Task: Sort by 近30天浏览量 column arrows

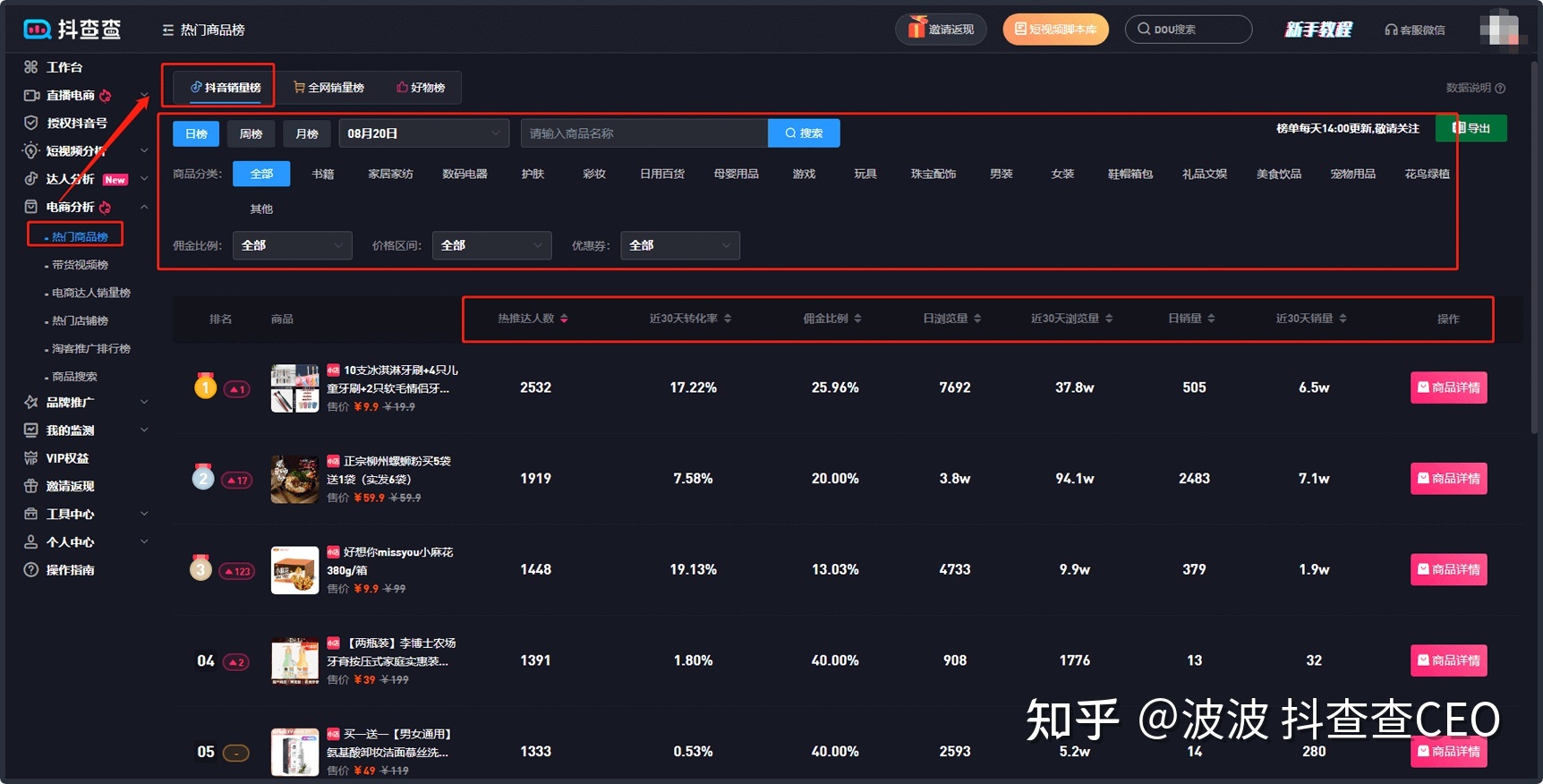Action: pyautogui.click(x=1109, y=319)
